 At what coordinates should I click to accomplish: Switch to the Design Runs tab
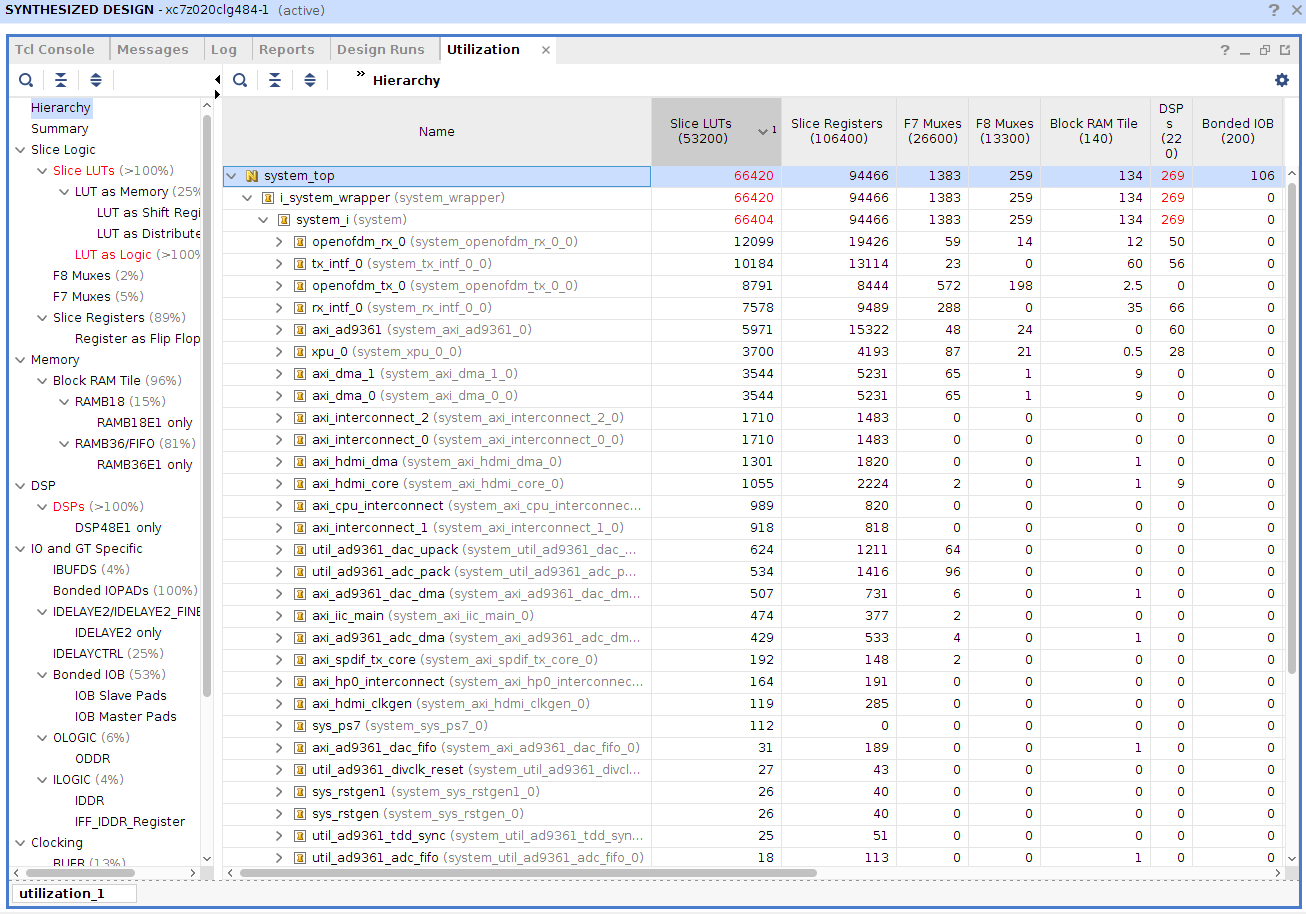pos(382,49)
